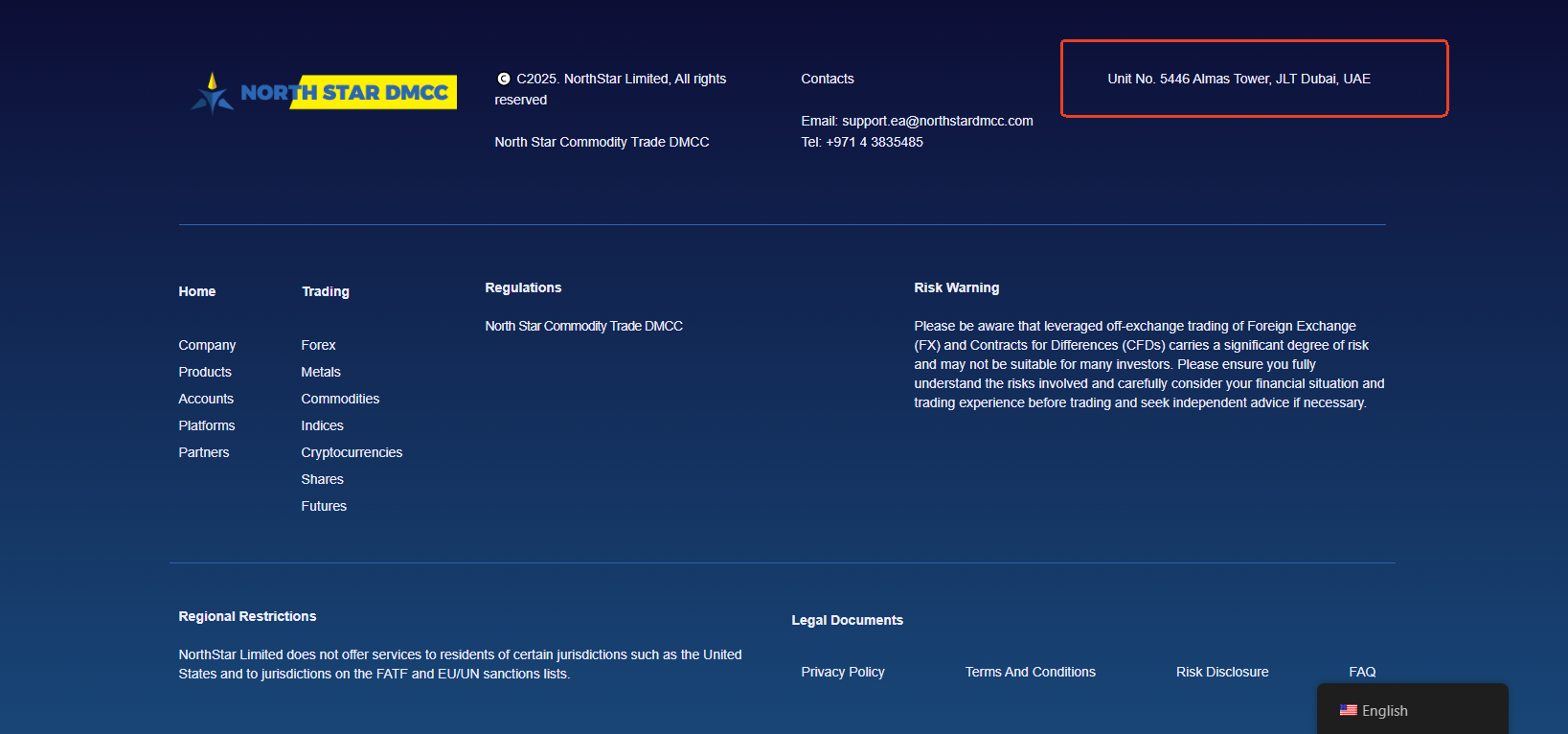Click the support email address

click(x=937, y=121)
